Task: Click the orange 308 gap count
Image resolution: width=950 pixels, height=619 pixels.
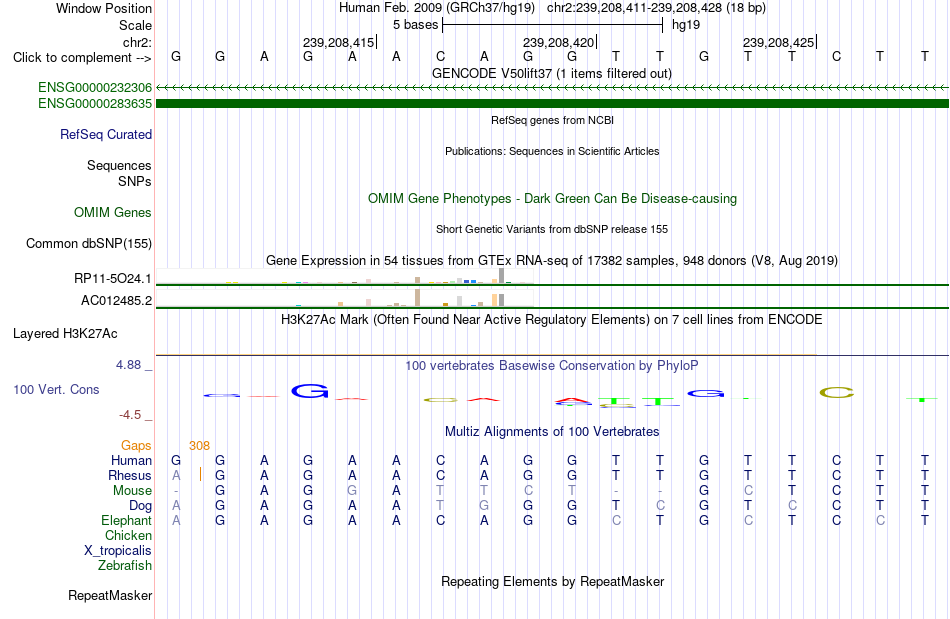Action: click(x=199, y=446)
